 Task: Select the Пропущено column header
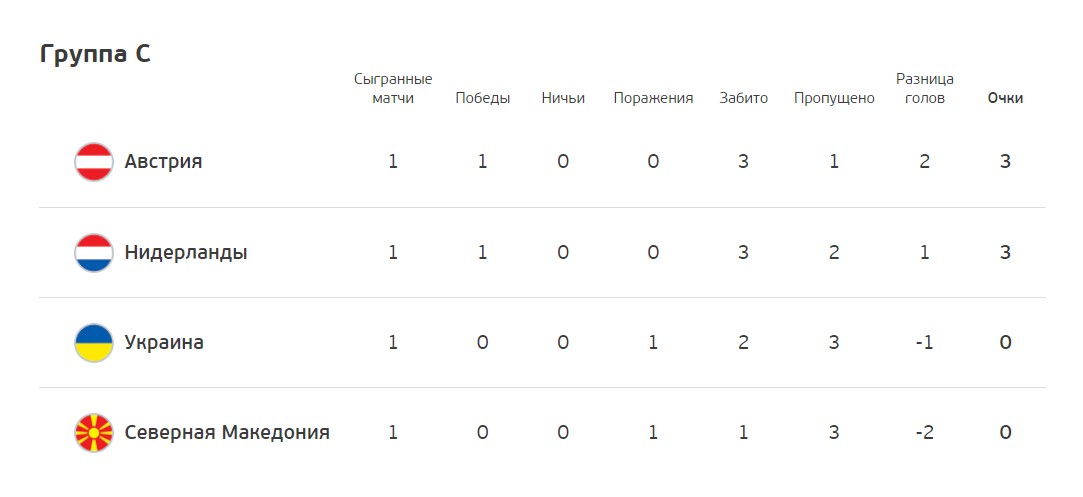(x=834, y=98)
